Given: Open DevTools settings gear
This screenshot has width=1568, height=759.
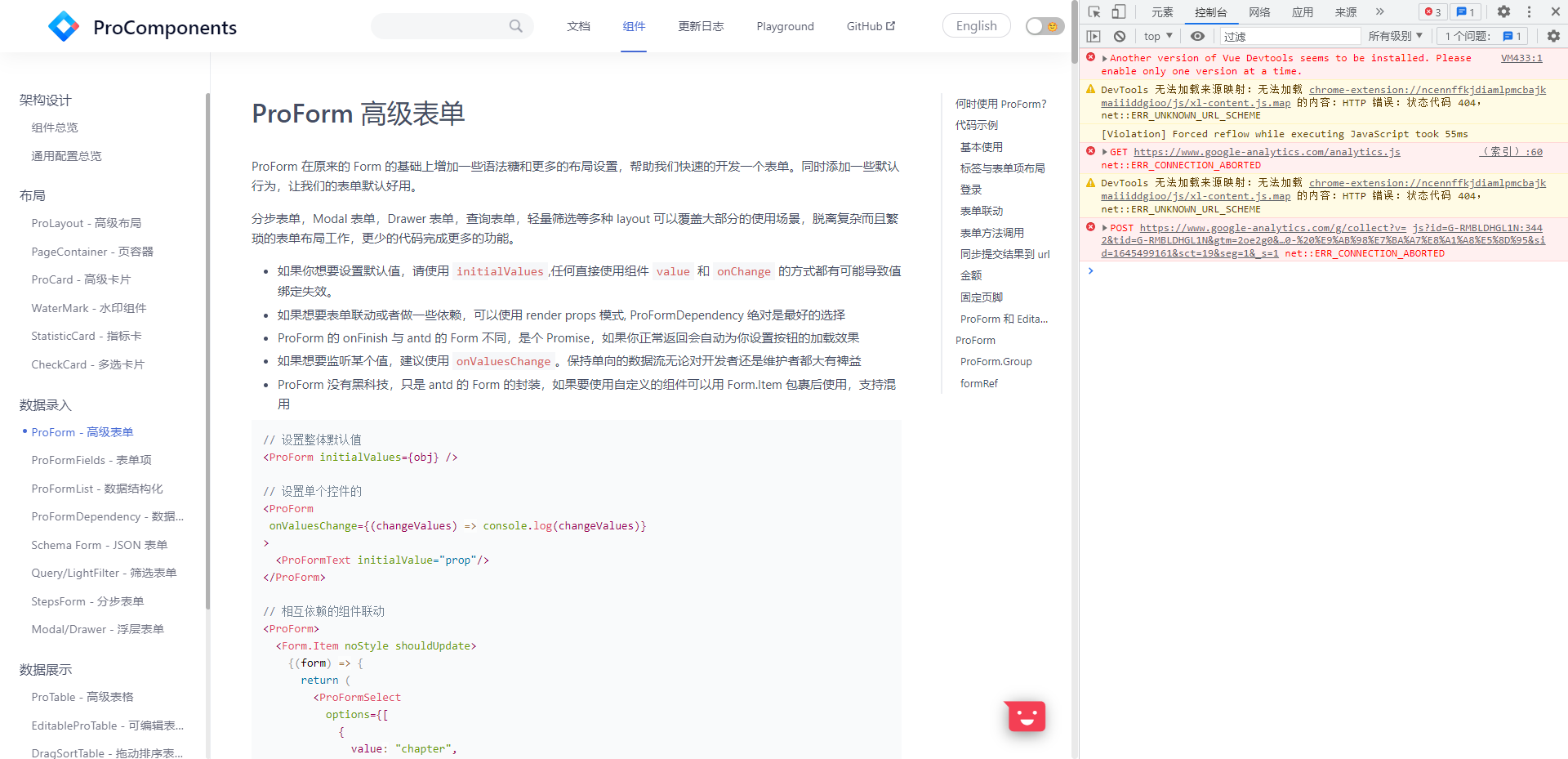Looking at the screenshot, I should [x=1503, y=11].
